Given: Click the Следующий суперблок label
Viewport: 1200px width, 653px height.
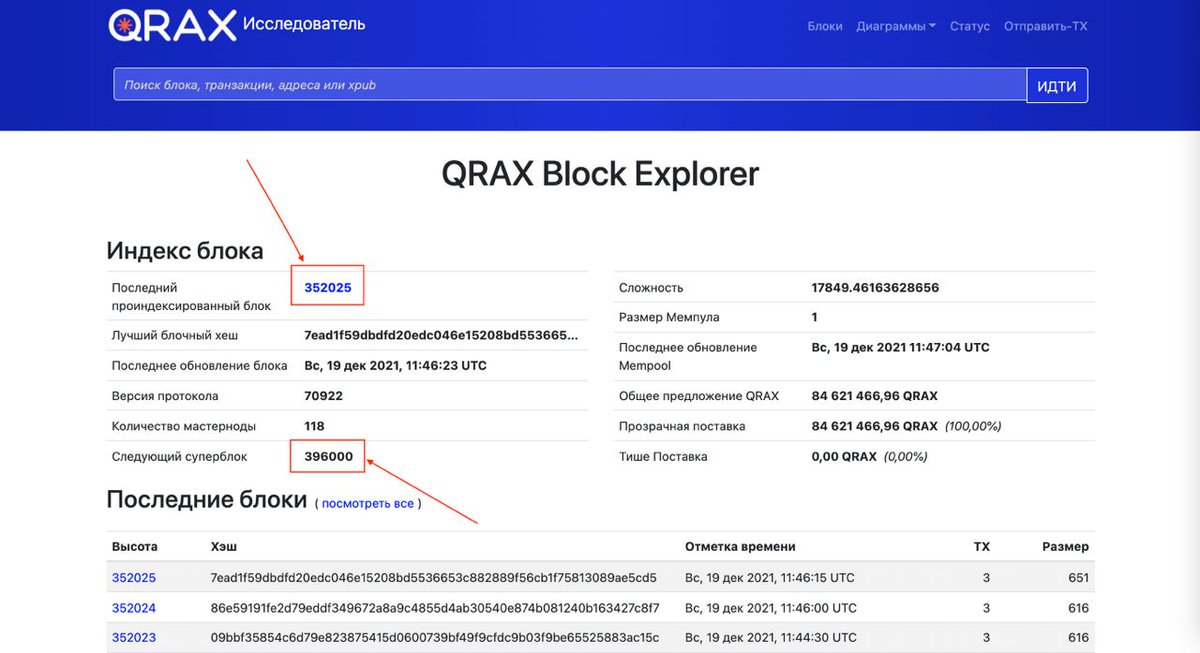Looking at the screenshot, I should pos(179,456).
